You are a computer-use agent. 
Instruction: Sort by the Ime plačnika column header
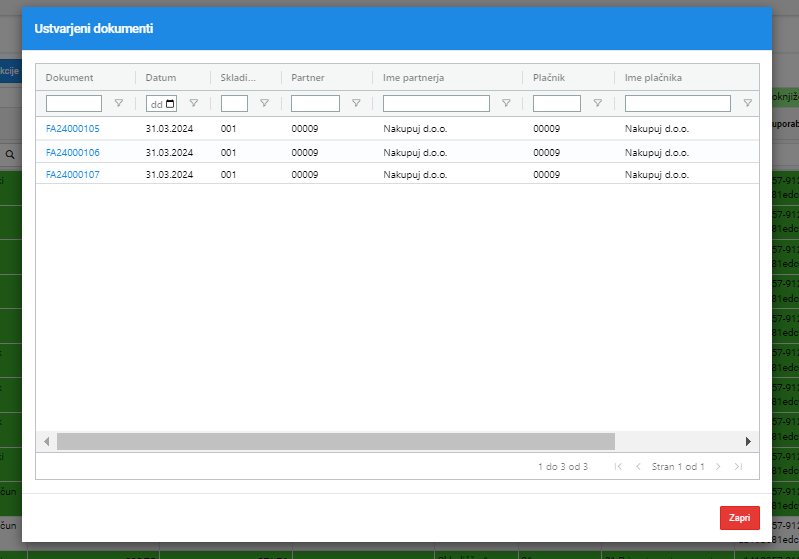(653, 78)
